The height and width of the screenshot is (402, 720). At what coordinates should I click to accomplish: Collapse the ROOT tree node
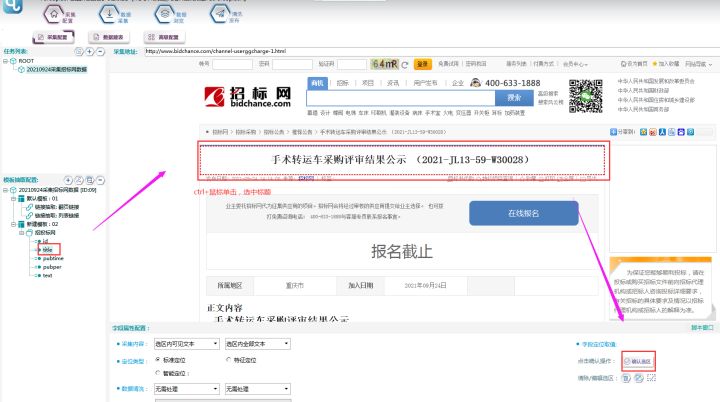6,61
